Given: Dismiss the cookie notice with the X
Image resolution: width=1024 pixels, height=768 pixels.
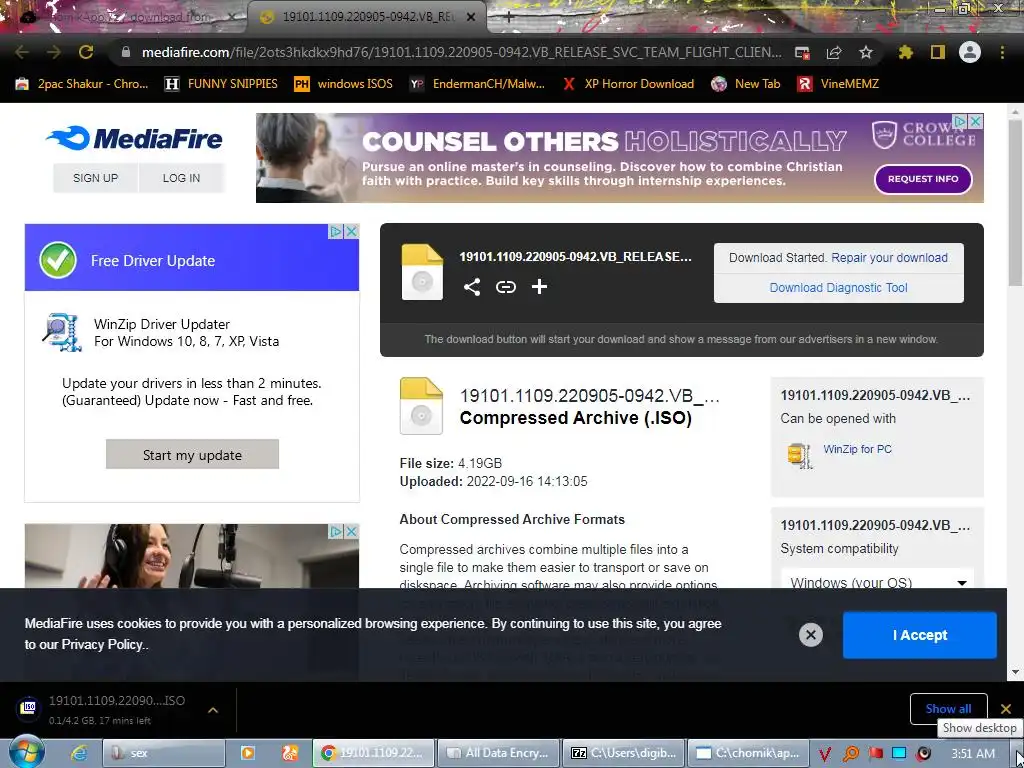Looking at the screenshot, I should (x=810, y=635).
